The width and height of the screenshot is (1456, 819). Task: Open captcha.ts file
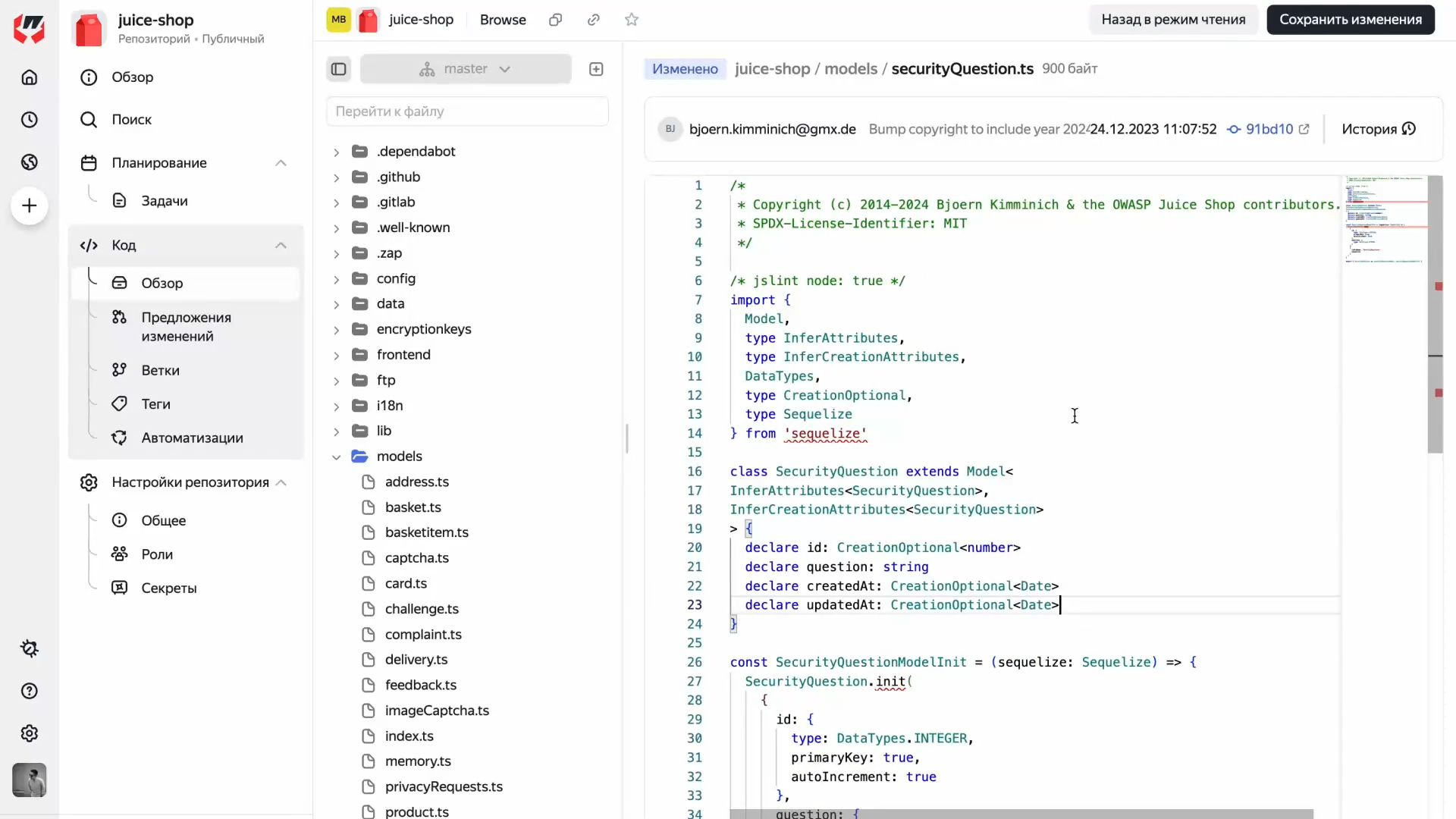pos(417,558)
